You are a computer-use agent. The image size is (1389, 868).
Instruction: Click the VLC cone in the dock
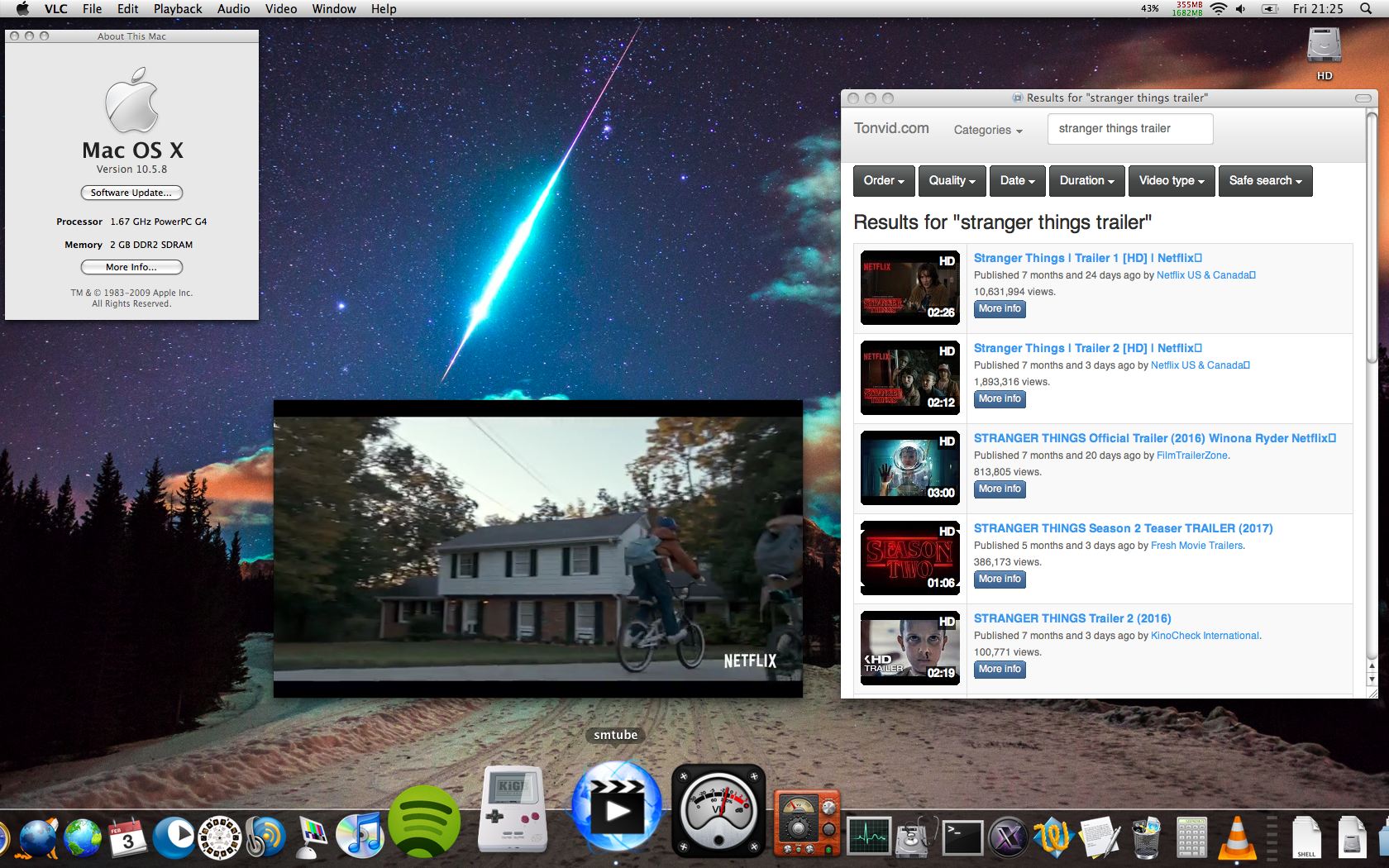coord(1237,837)
